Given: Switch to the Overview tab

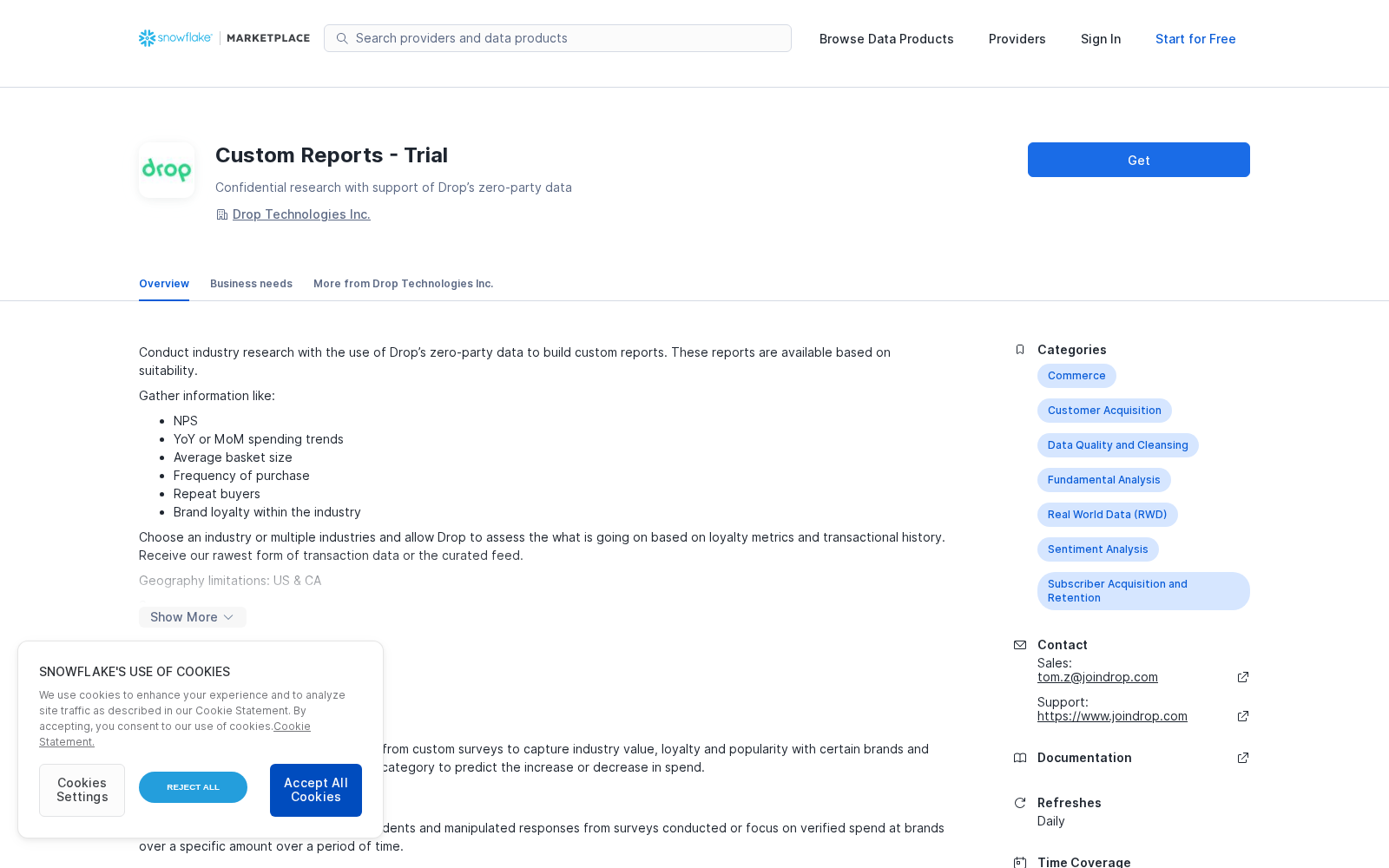Looking at the screenshot, I should tap(164, 284).
